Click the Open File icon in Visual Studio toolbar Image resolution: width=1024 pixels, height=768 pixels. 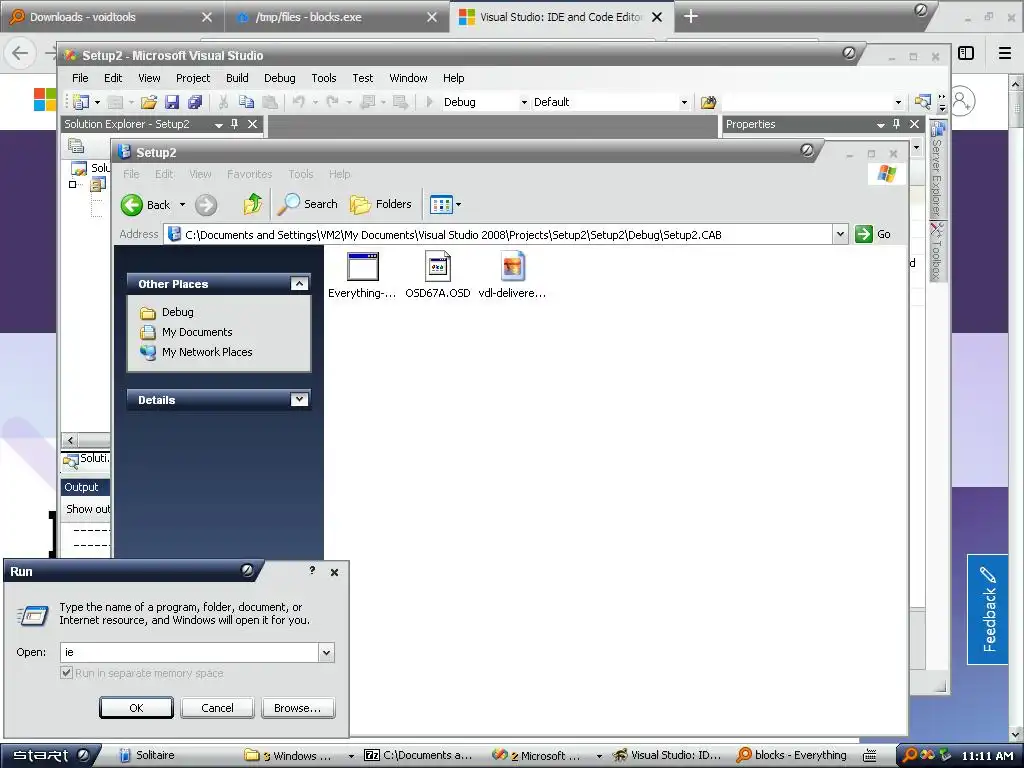click(x=149, y=102)
